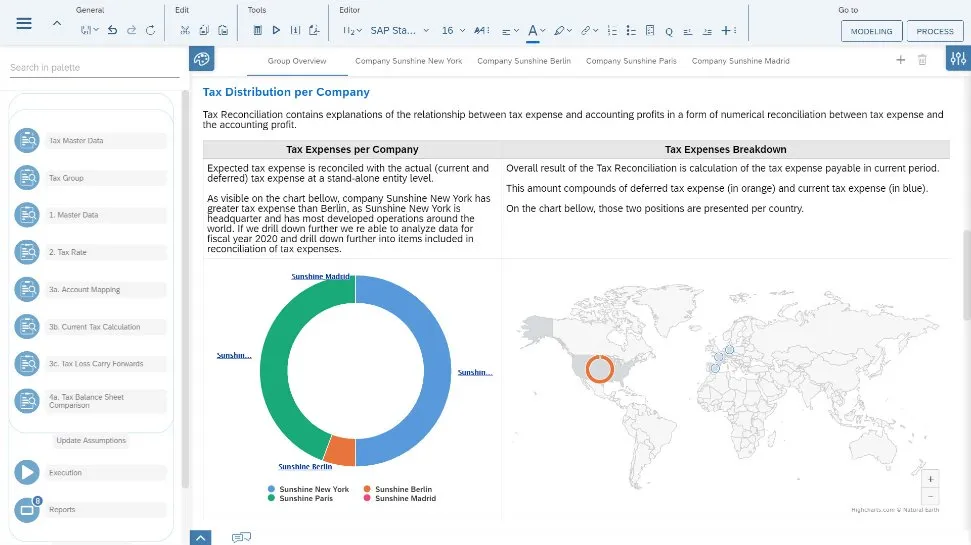Click the Search in palette field
Screen dimensions: 971x545
[94, 68]
